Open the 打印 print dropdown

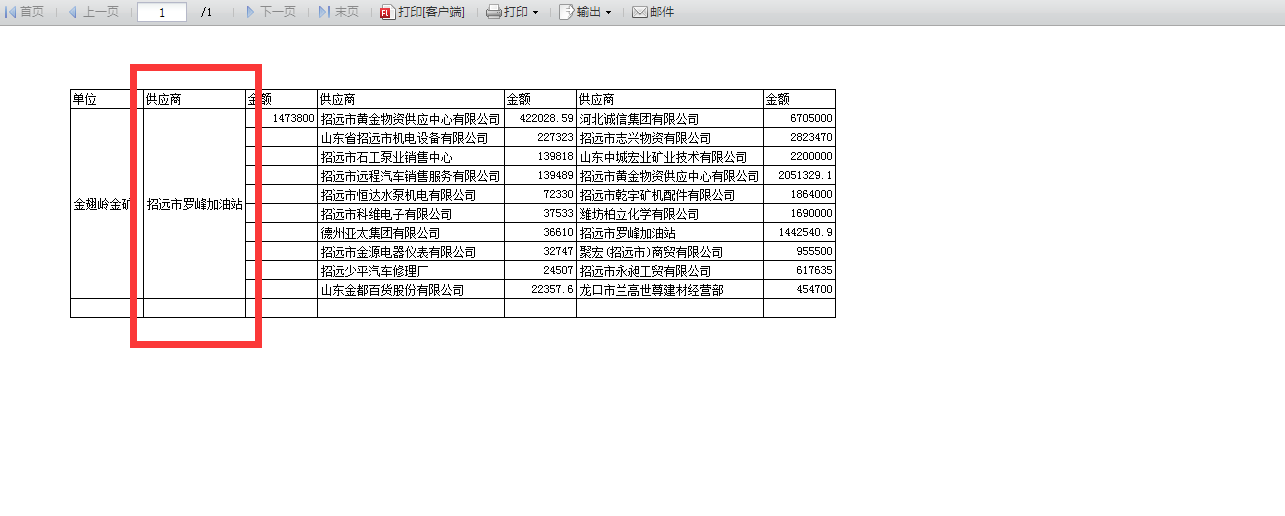click(x=512, y=12)
